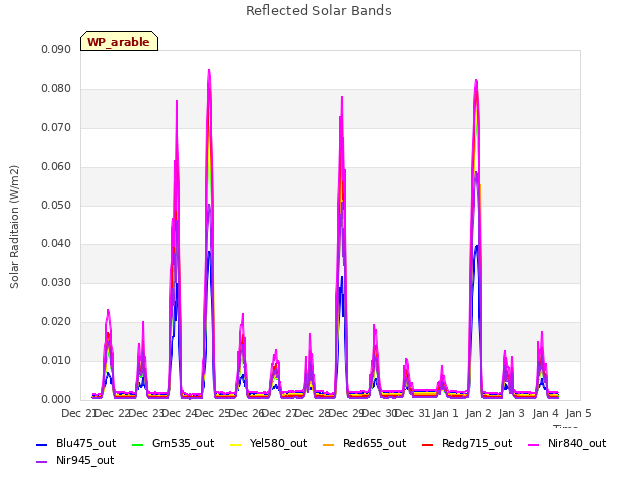Click the Jan 5 x-axis date label
This screenshot has height=480, width=640.
pos(578,413)
